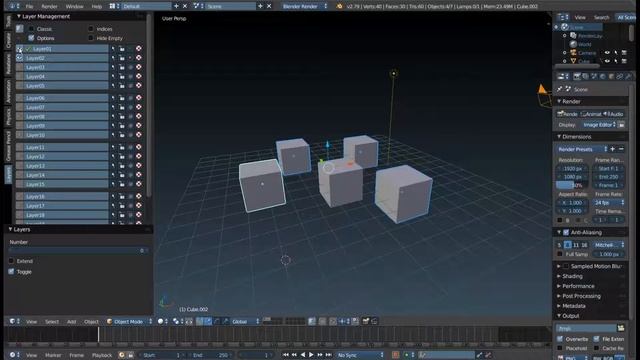Open the Window menu
This screenshot has width=640, height=360.
click(x=74, y=7)
